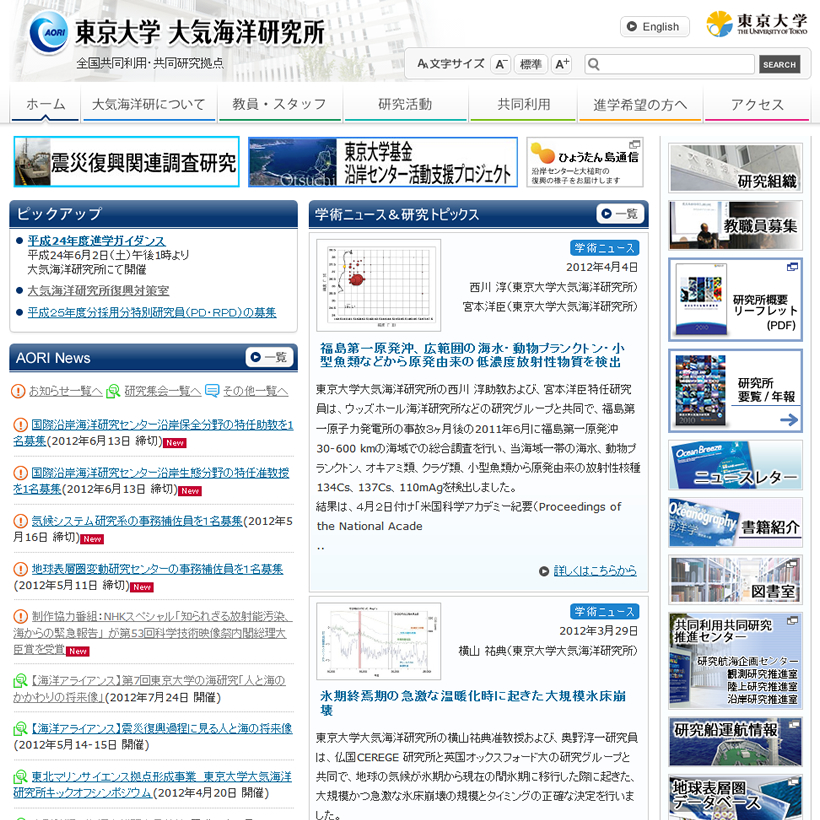Open the ひょうたん島通信 banner
This screenshot has width=820, height=820.
pos(585,162)
